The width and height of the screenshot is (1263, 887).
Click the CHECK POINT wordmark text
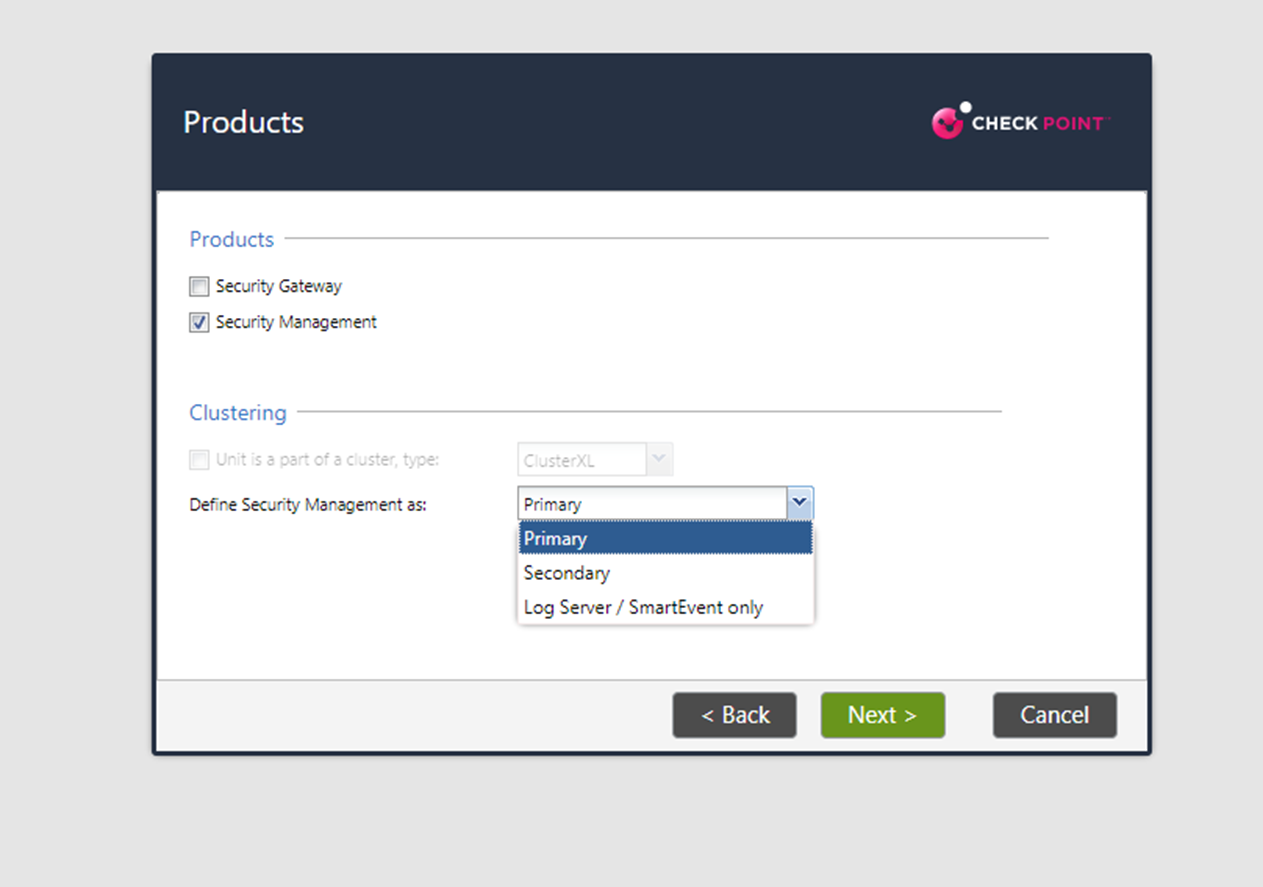pos(1038,124)
